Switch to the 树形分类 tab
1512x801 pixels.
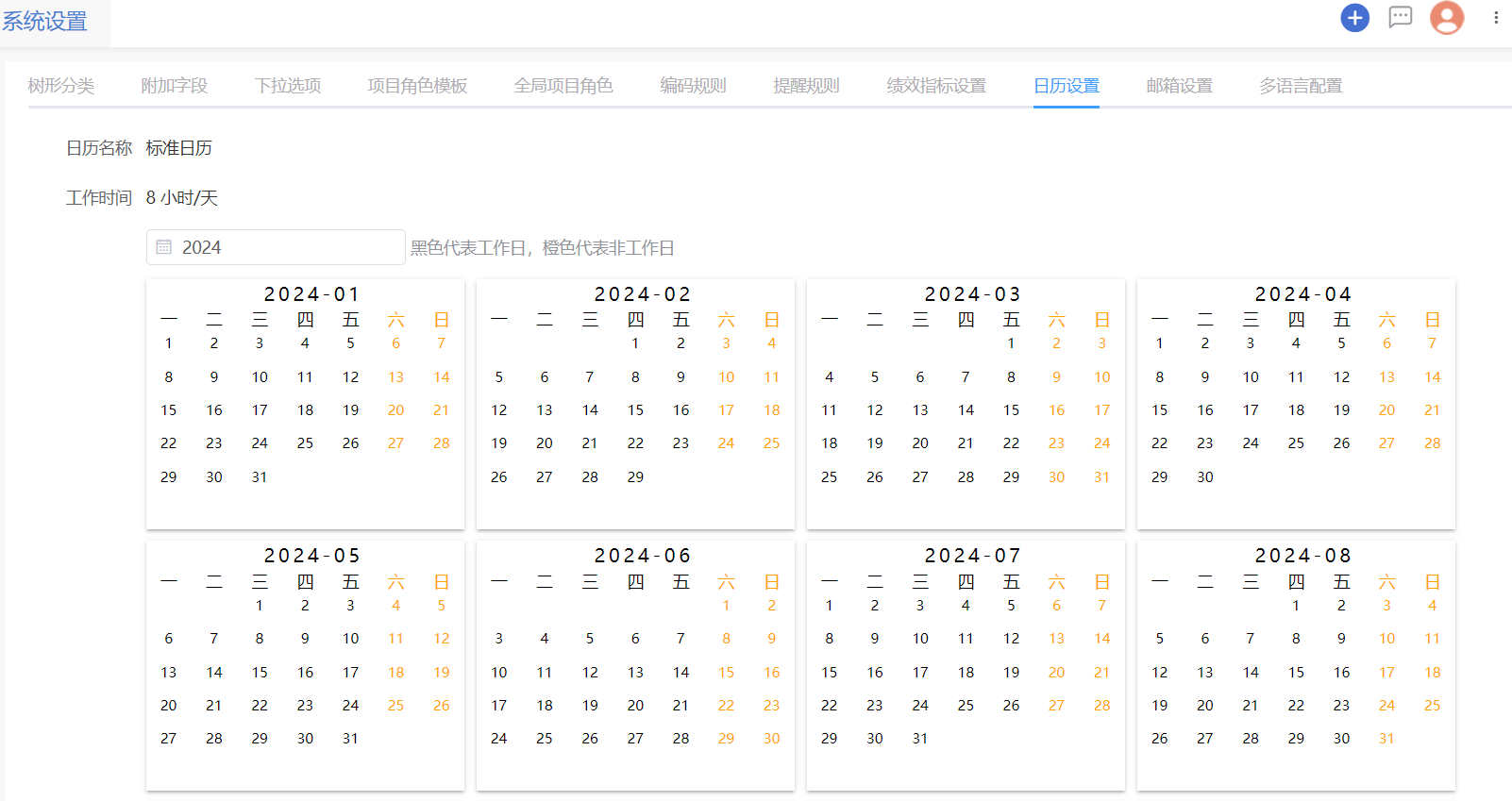pyautogui.click(x=61, y=86)
